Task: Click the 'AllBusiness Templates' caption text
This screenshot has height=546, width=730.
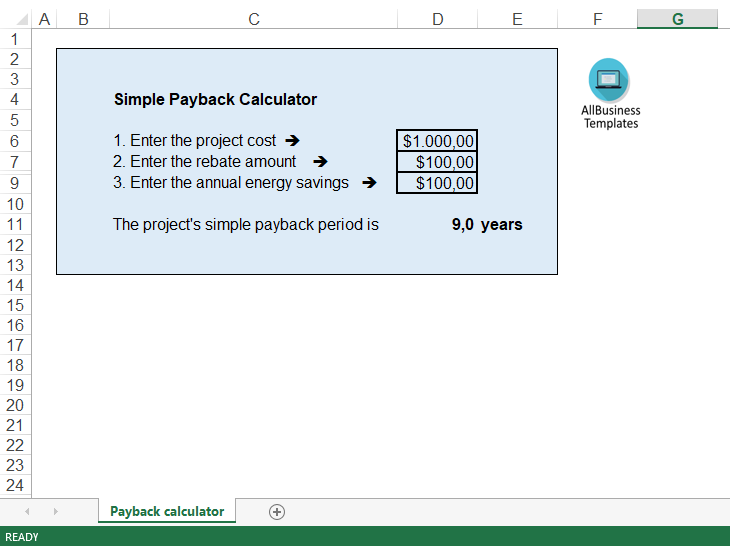Action: [610, 117]
